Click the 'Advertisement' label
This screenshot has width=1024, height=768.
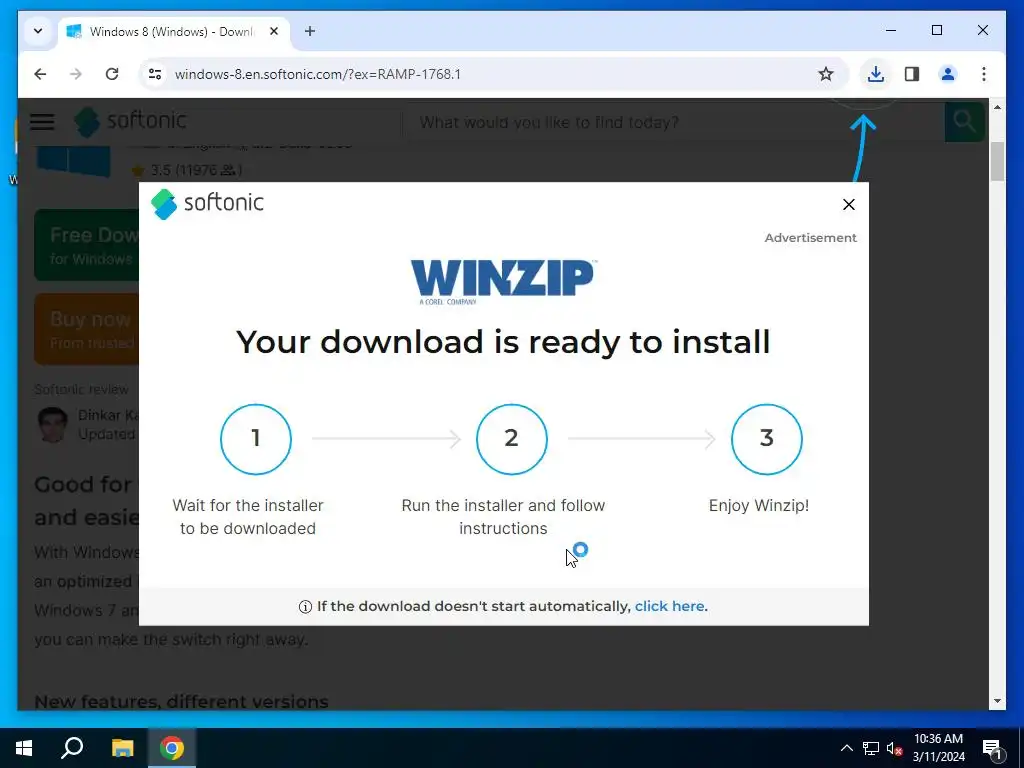point(810,238)
